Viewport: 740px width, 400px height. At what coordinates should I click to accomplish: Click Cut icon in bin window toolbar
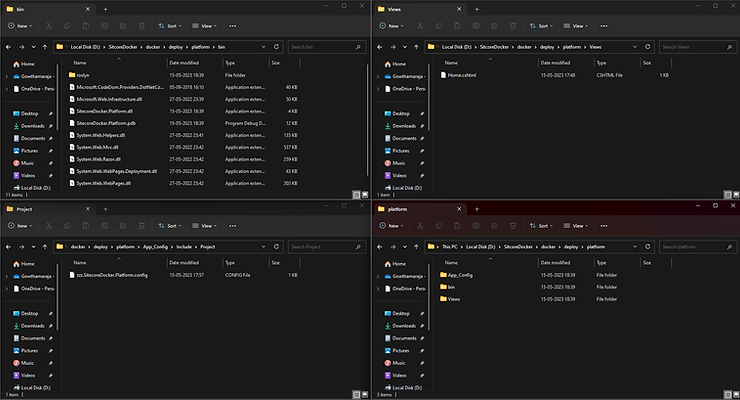(49, 26)
